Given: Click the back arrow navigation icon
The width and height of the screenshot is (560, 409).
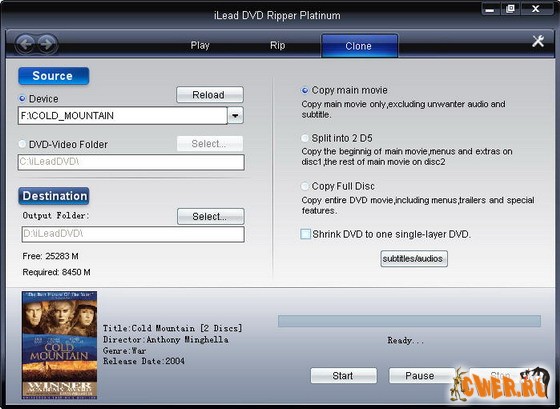Looking at the screenshot, I should coord(25,45).
